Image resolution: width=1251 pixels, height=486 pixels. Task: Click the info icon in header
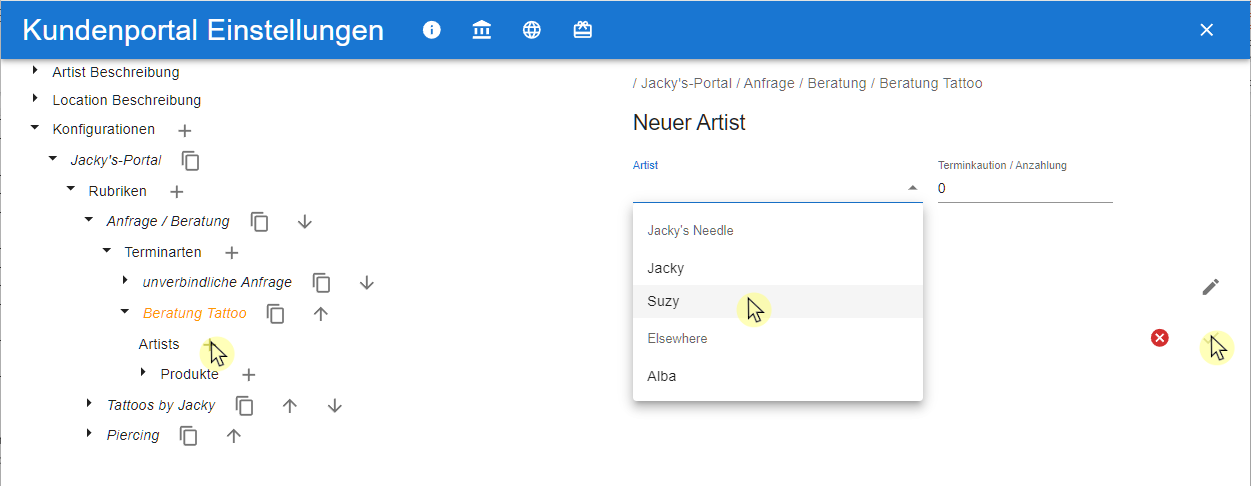[432, 30]
